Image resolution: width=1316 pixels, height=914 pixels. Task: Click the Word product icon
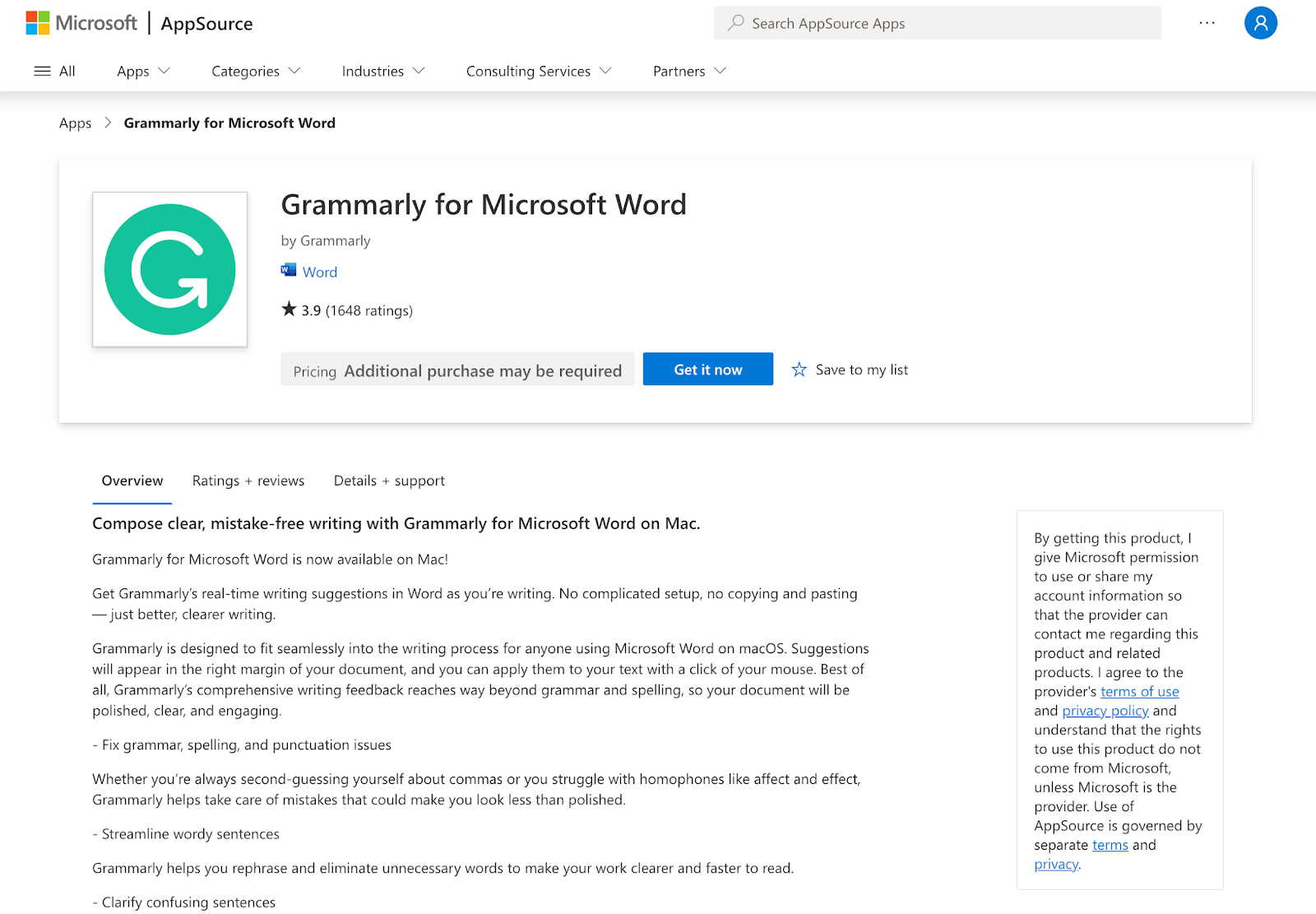[x=289, y=270]
